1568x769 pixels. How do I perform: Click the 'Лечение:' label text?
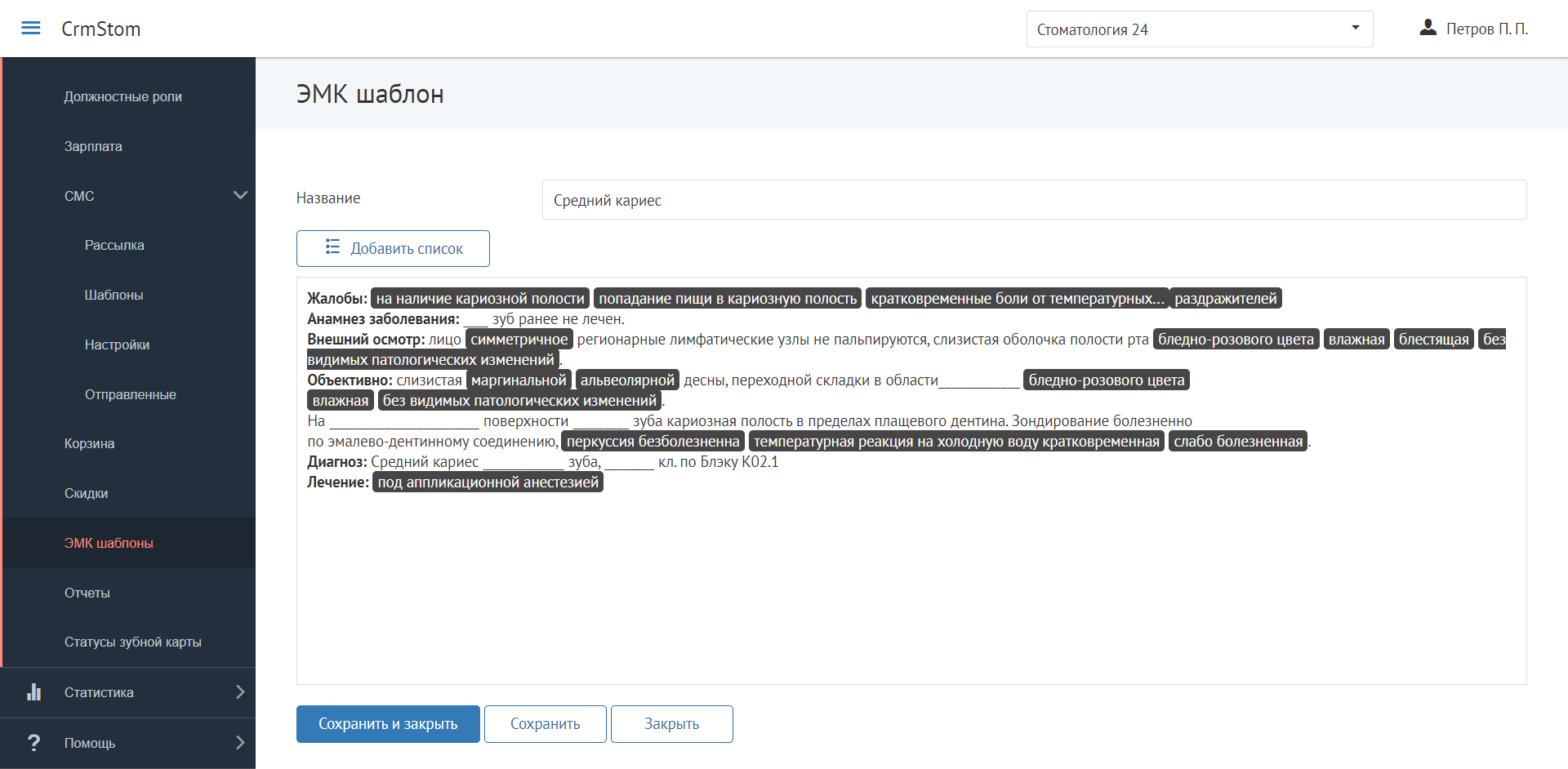[x=338, y=482]
